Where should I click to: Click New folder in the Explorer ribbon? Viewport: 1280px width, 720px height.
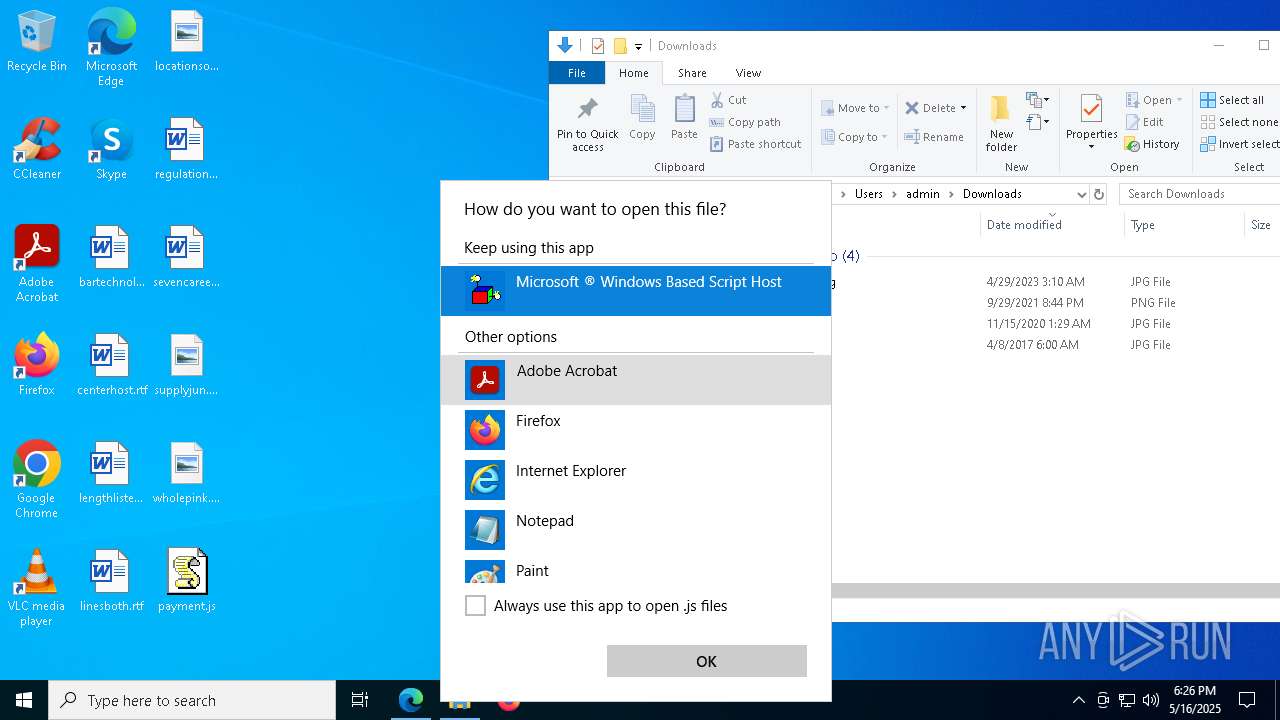click(x=1001, y=124)
